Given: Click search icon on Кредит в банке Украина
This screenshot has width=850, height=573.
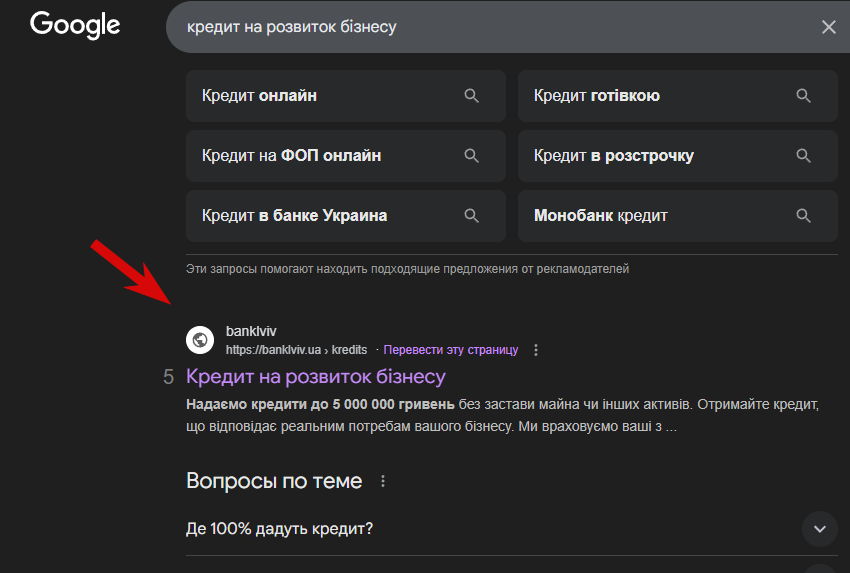Looking at the screenshot, I should pos(471,216).
